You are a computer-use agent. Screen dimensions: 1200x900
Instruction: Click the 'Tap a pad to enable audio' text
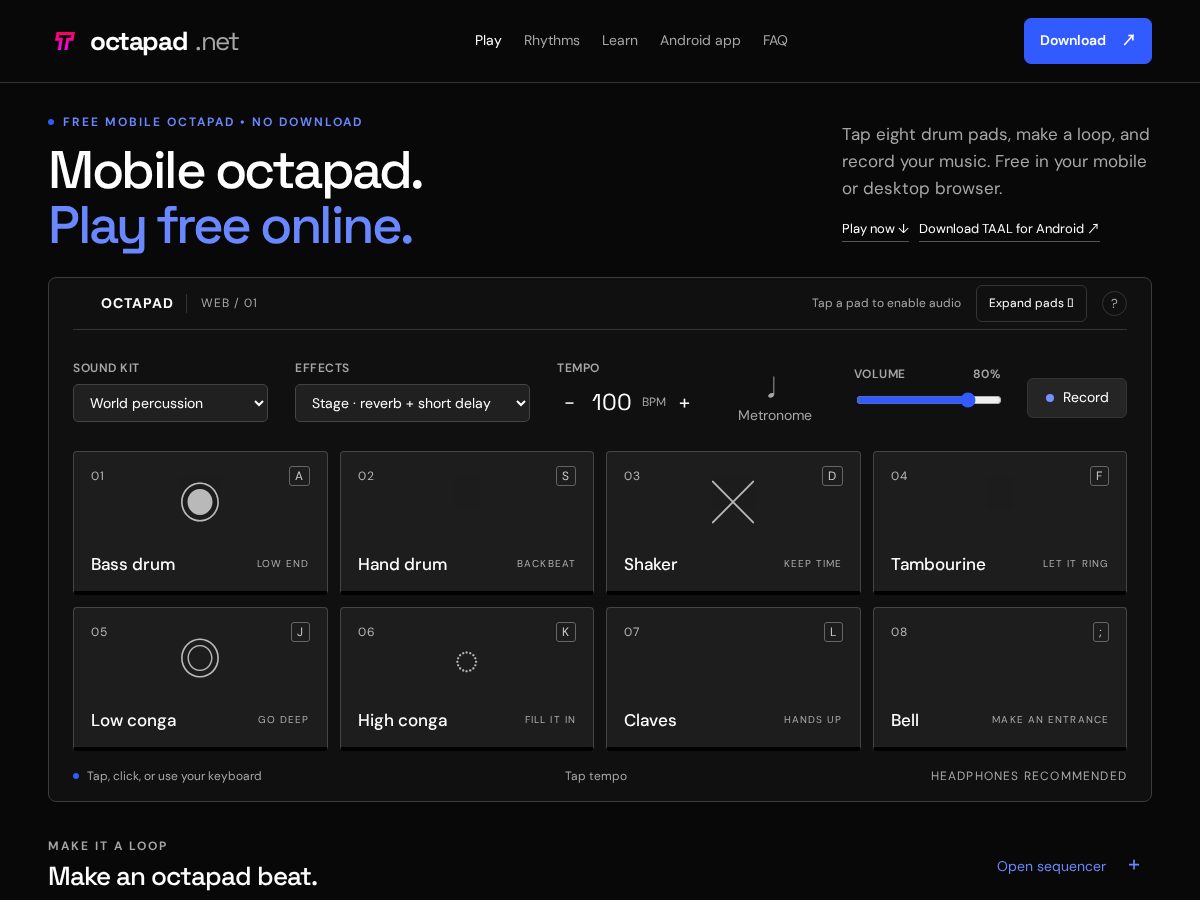click(886, 303)
